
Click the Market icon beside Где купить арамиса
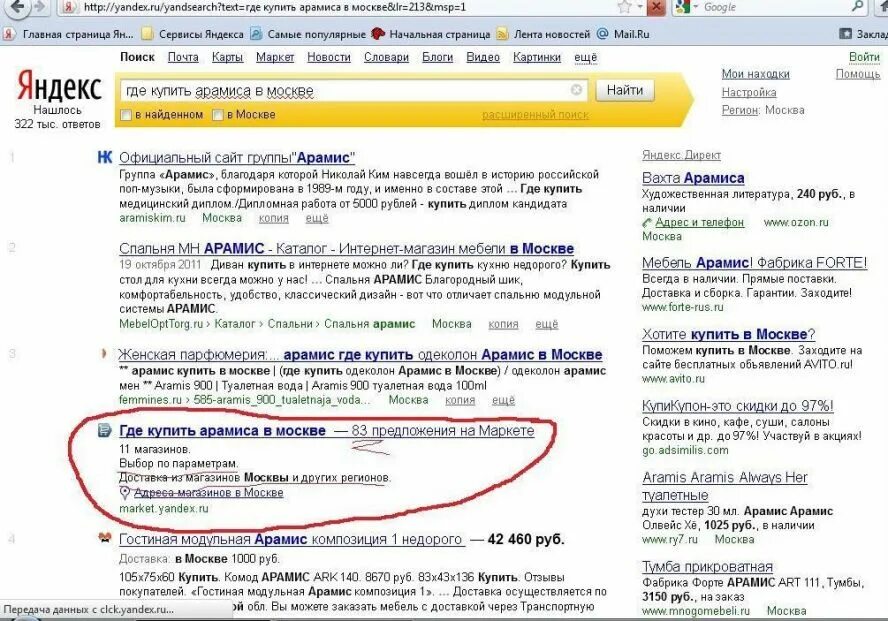(x=104, y=430)
